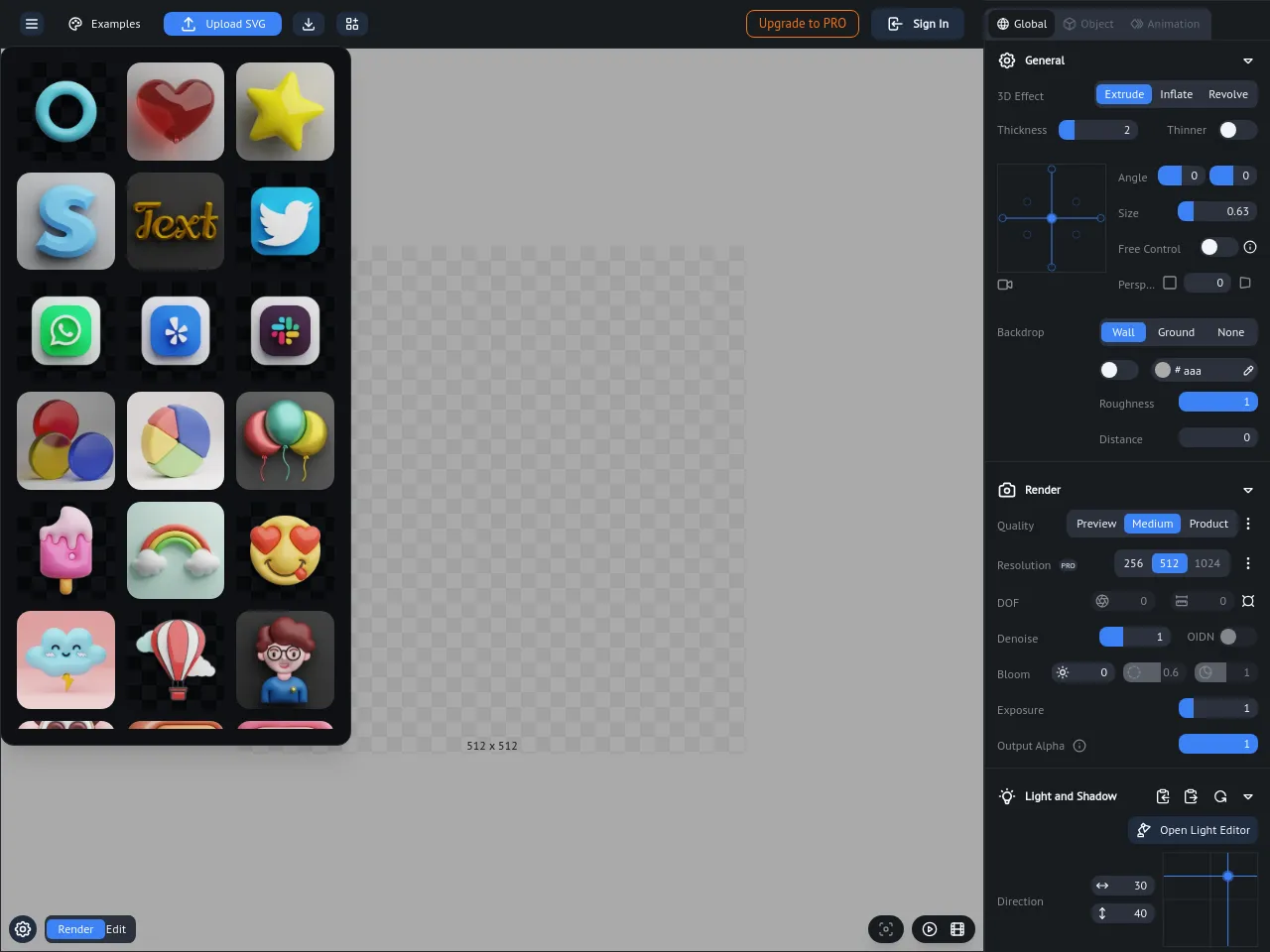Click the film strip video icon
Image resolution: width=1270 pixels, height=952 pixels.
pyautogui.click(x=957, y=929)
